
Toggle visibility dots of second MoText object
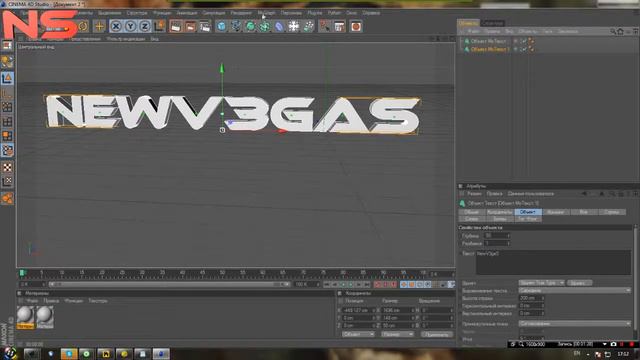[x=516, y=49]
